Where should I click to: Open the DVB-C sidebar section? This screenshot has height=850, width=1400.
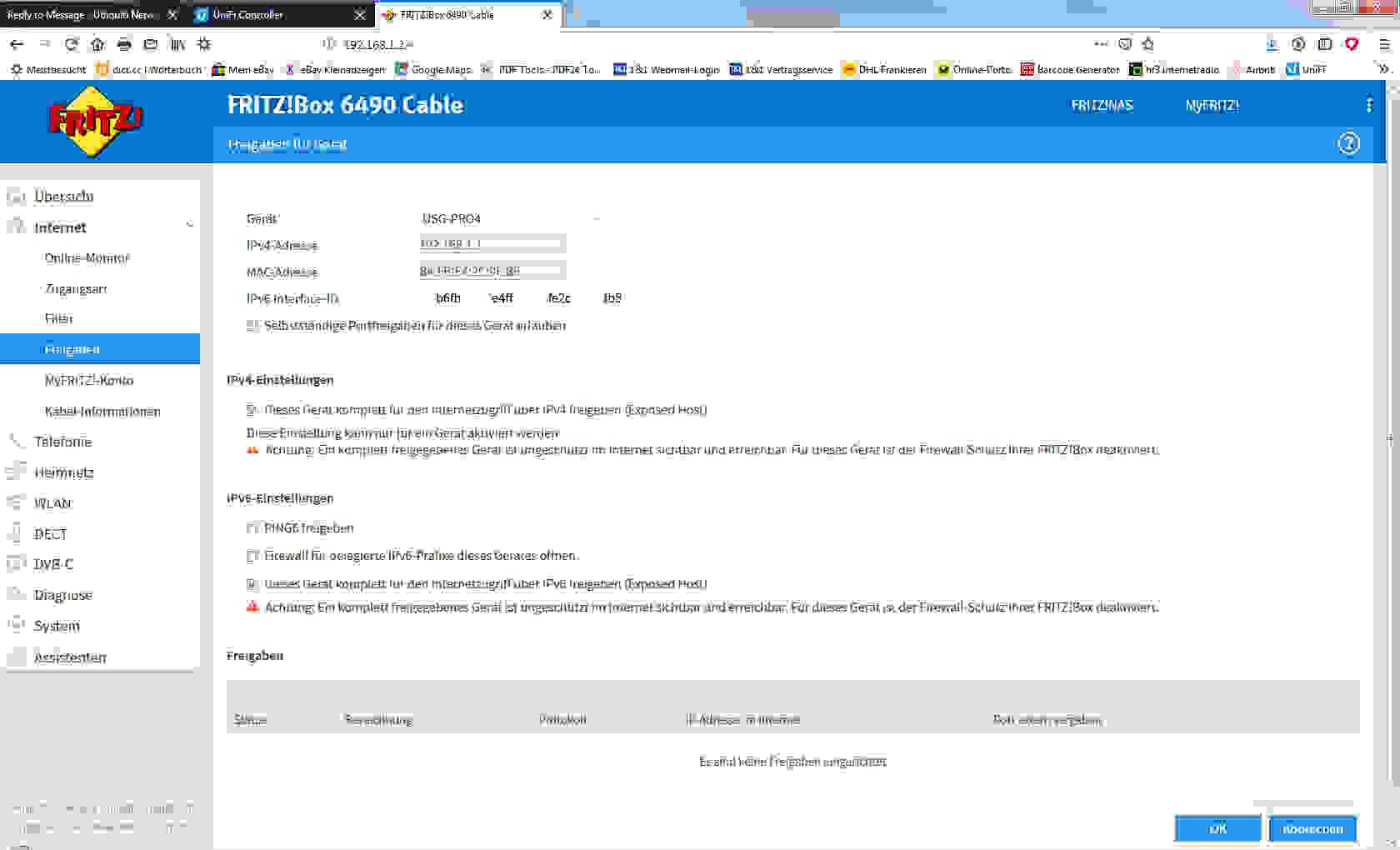53,564
